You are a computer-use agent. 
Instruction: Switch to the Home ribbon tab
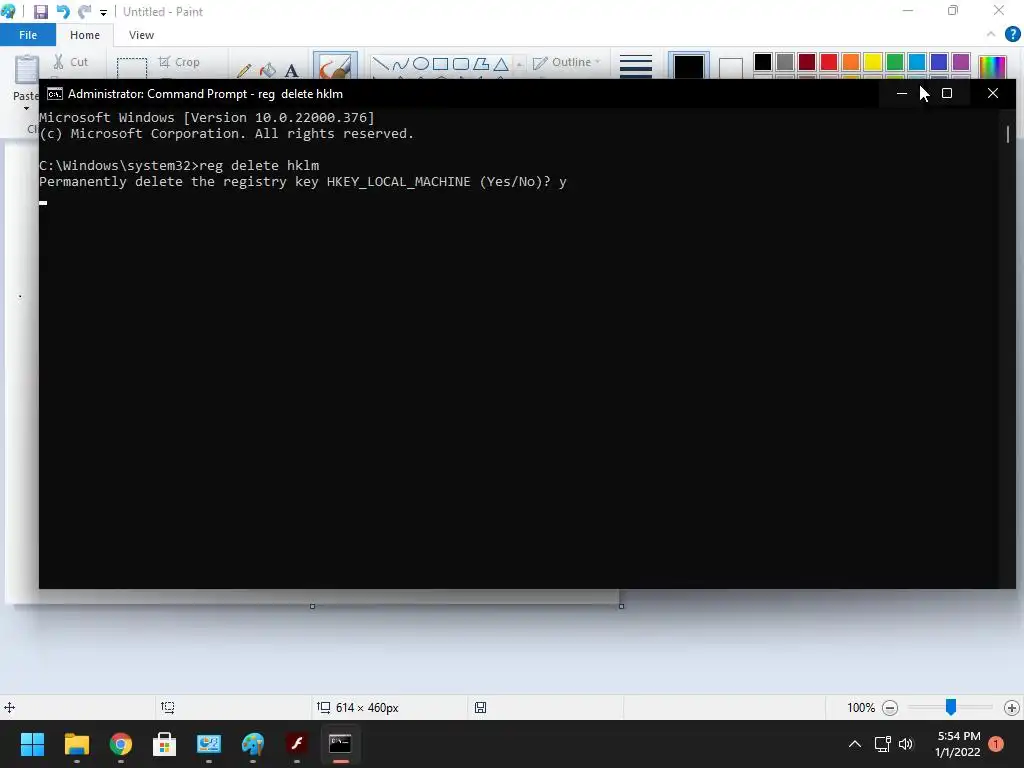(85, 35)
